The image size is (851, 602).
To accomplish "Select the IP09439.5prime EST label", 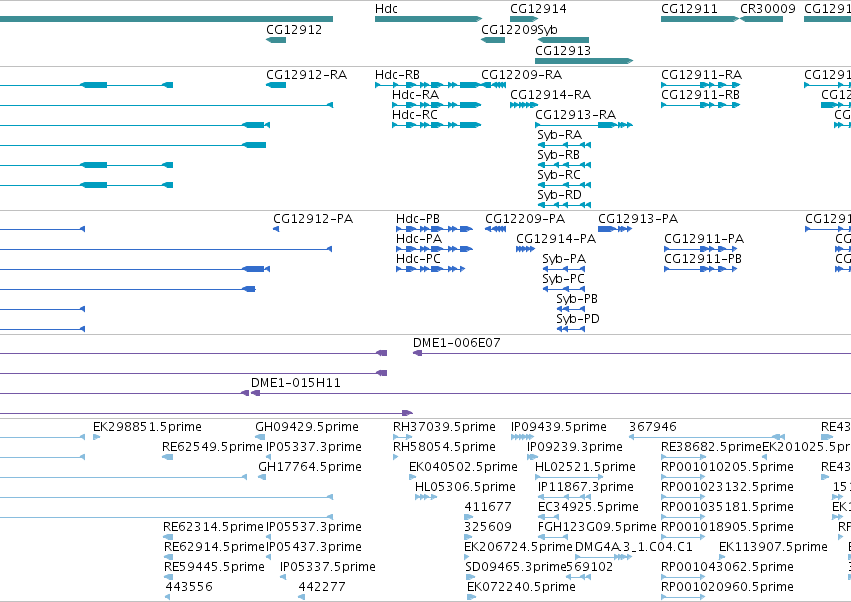I will [558, 427].
